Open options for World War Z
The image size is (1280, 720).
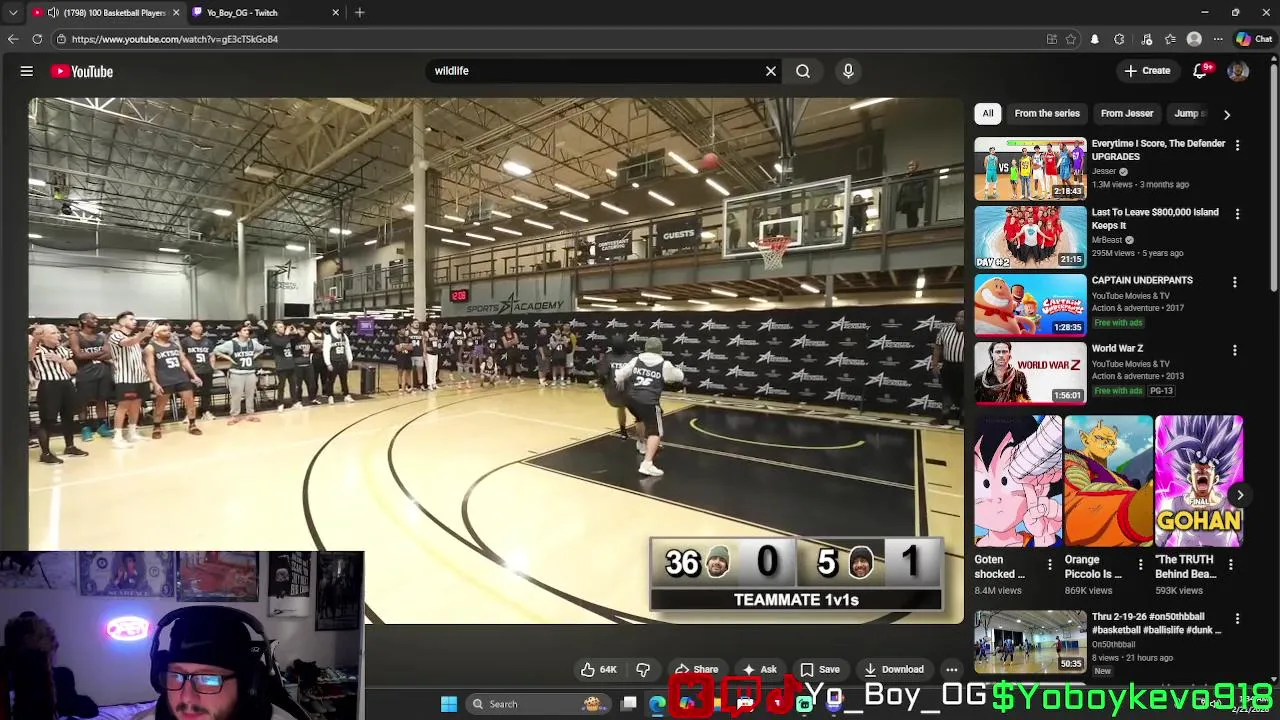pyautogui.click(x=1235, y=351)
